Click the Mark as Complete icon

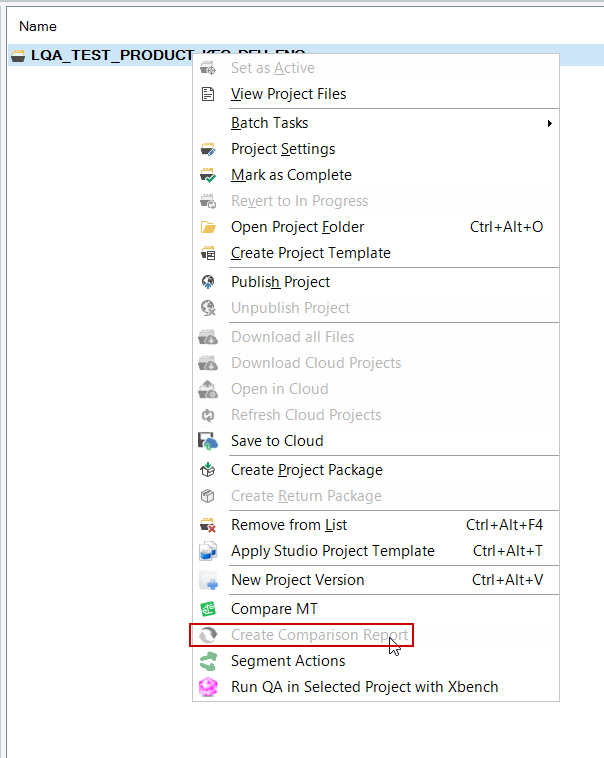point(208,175)
